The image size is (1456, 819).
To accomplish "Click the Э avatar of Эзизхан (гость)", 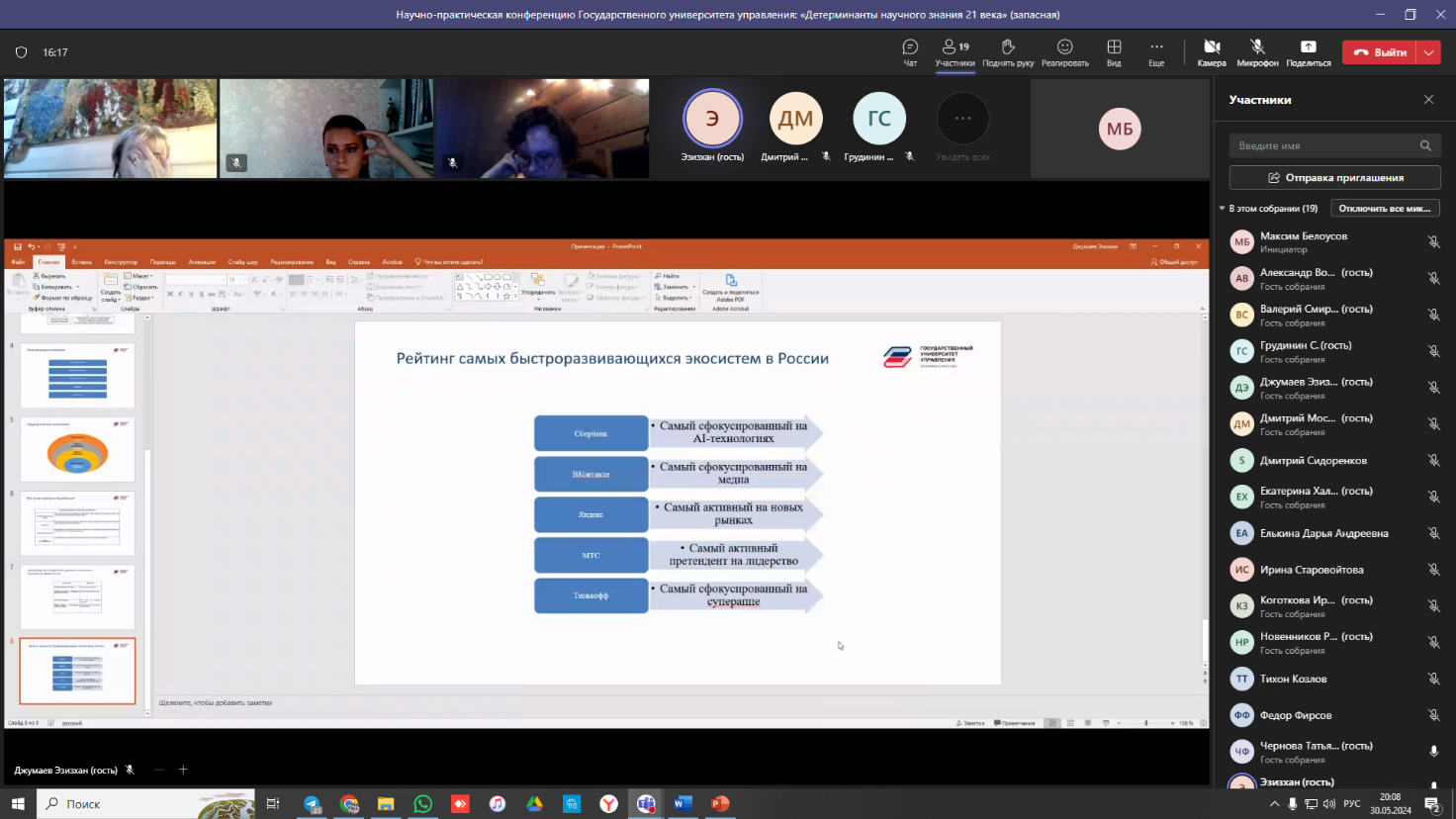I will click(712, 119).
